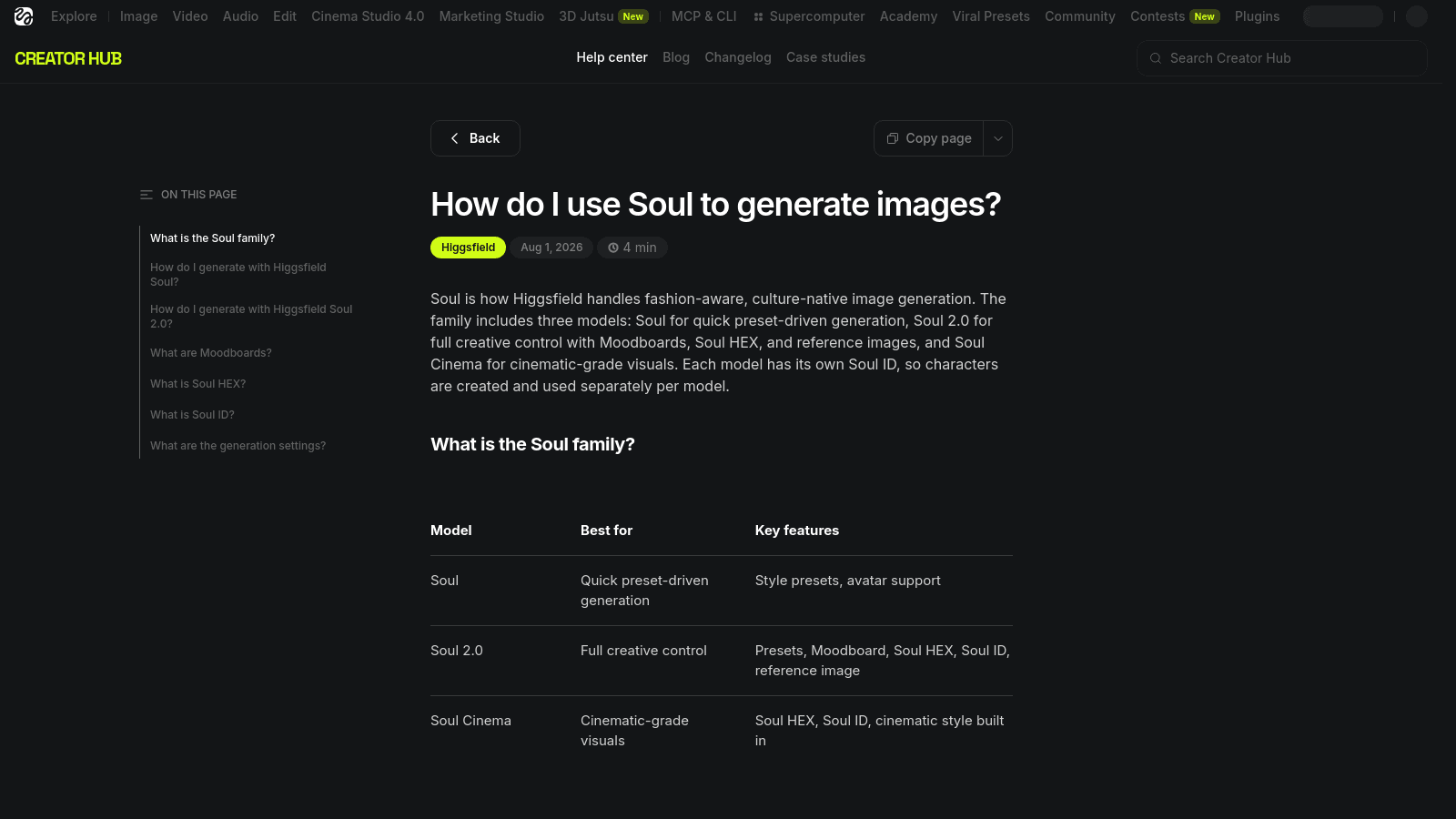Click the On This Page list icon
Viewport: 1456px width, 819px height.
(x=147, y=195)
